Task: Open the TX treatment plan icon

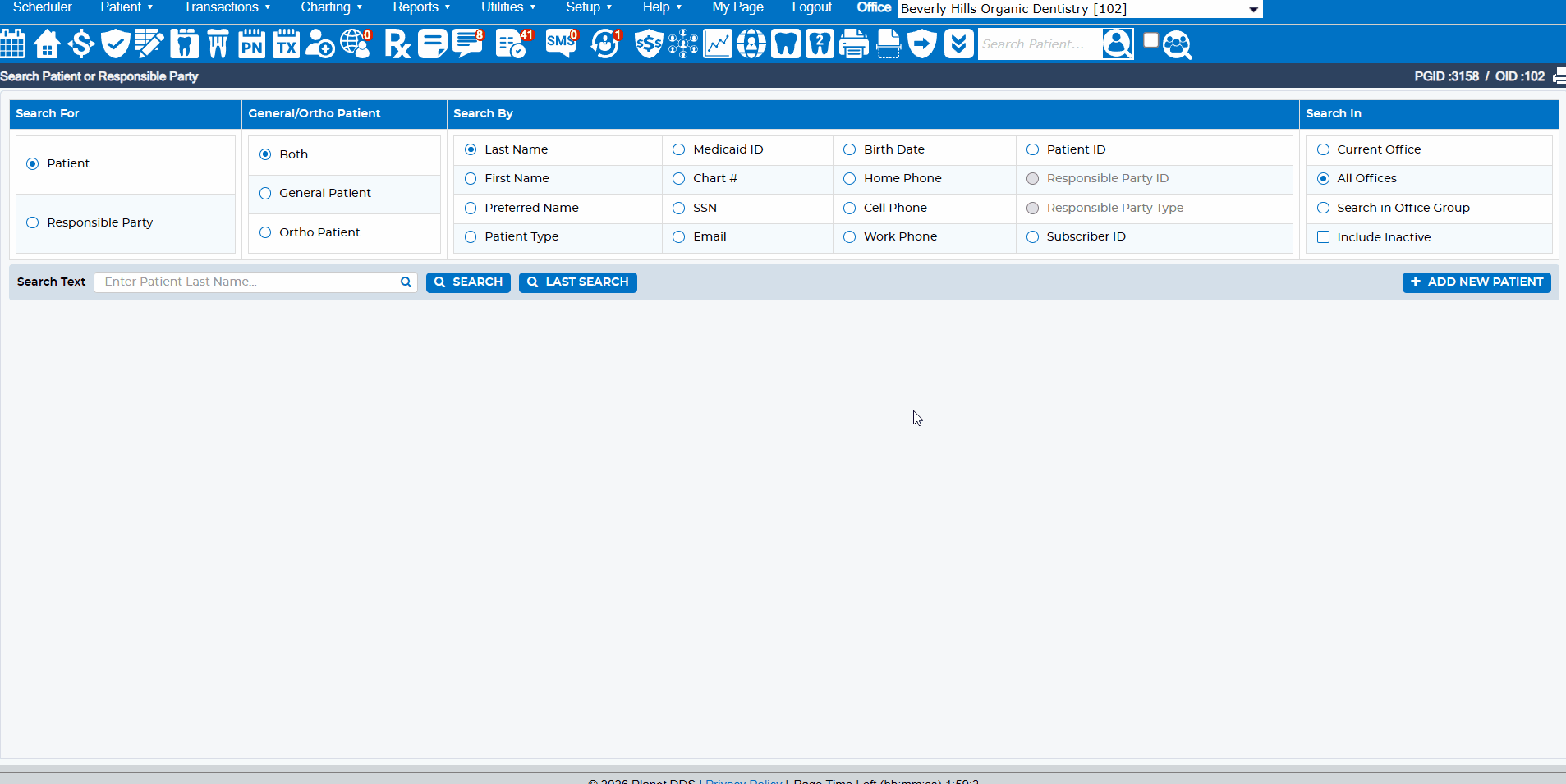Action: click(x=286, y=44)
